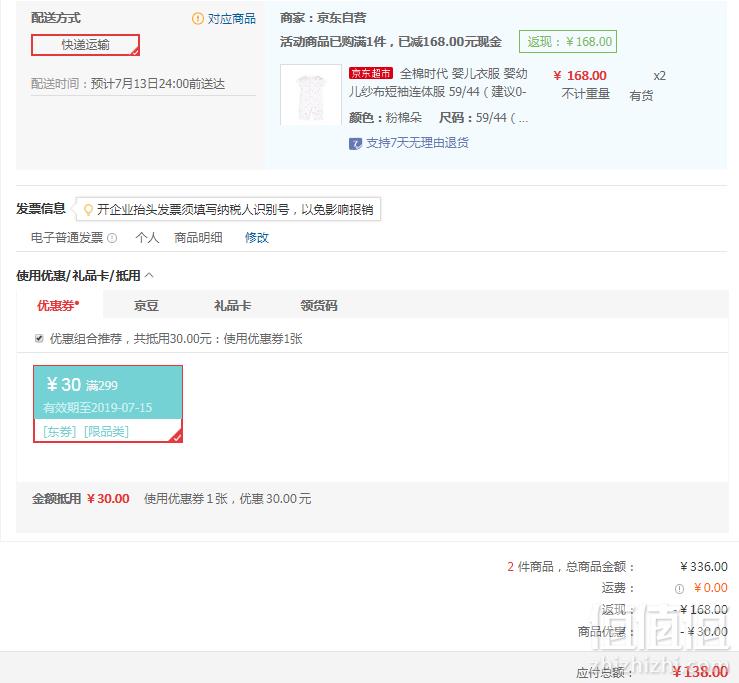The image size is (739, 683).
Task: Uncheck the 优惠组合推荐 checkbox
Action: coord(39,338)
